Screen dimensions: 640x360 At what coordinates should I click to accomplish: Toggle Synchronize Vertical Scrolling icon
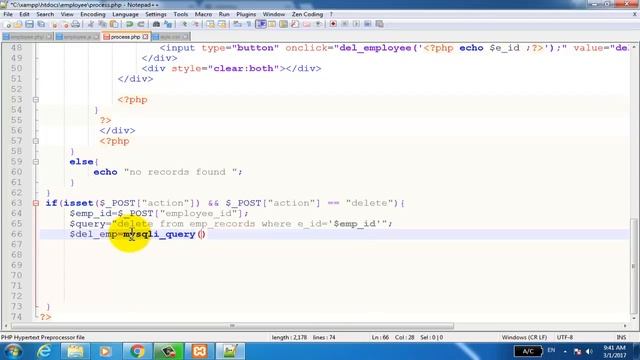point(211,24)
